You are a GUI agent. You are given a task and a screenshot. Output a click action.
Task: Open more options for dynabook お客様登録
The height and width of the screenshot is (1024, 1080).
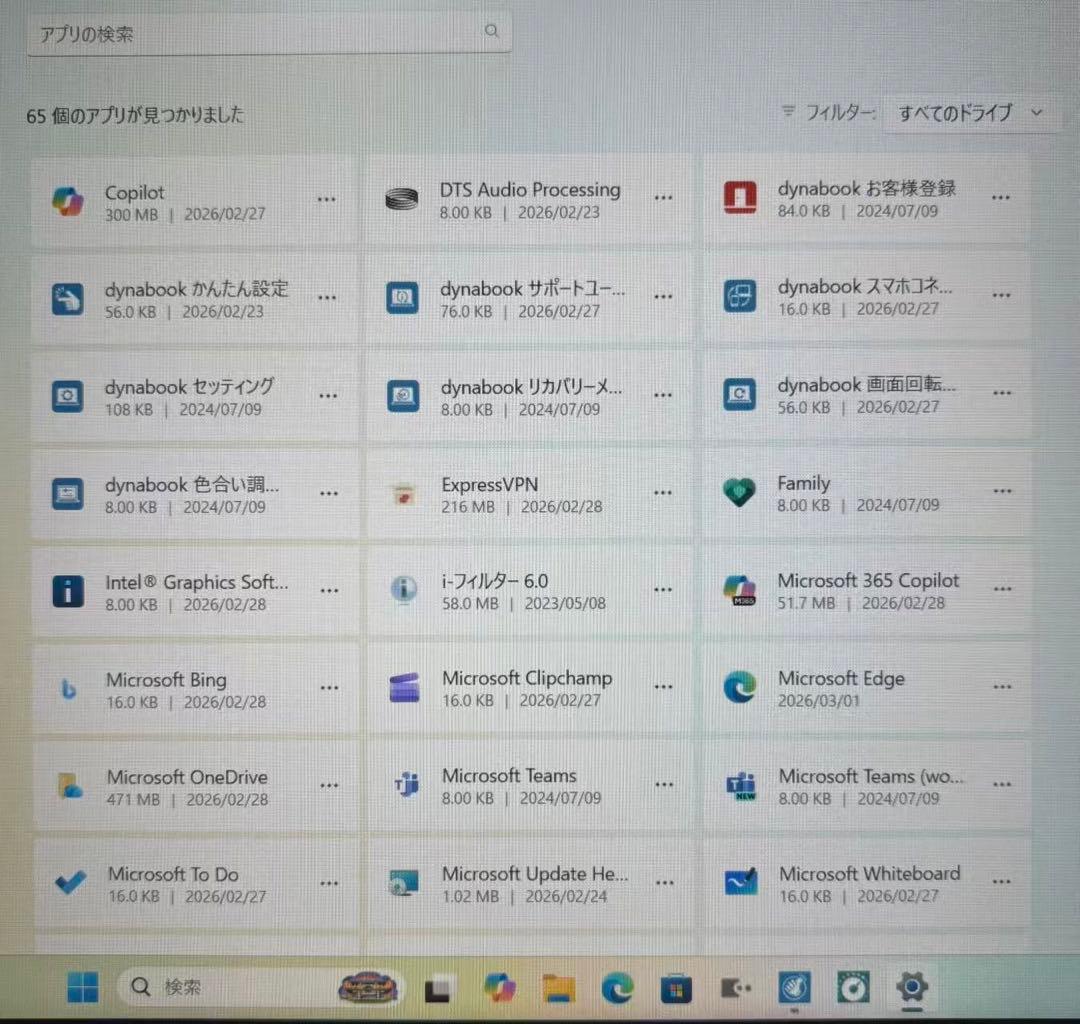click(x=1001, y=198)
